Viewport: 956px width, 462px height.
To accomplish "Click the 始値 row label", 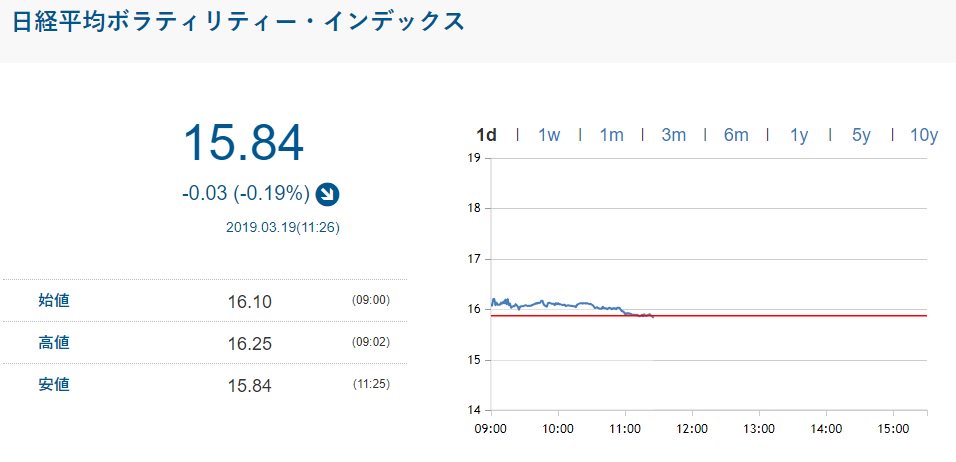I will pyautogui.click(x=54, y=300).
